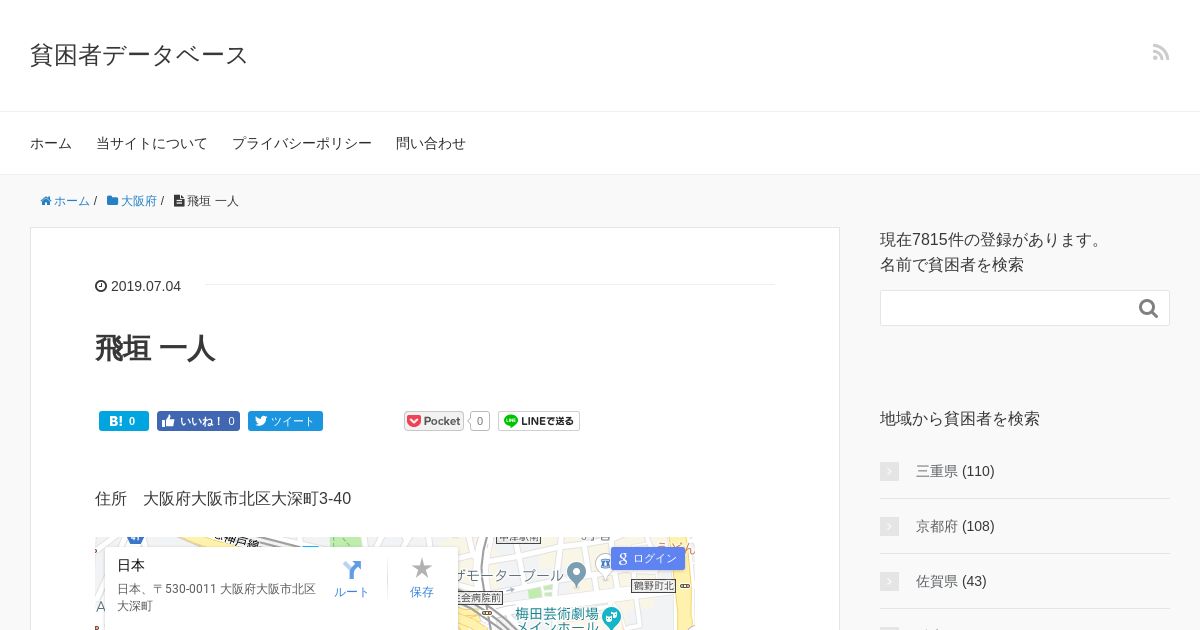Image resolution: width=1200 pixels, height=630 pixels.
Task: Click the search magnifier icon
Action: 1148,309
